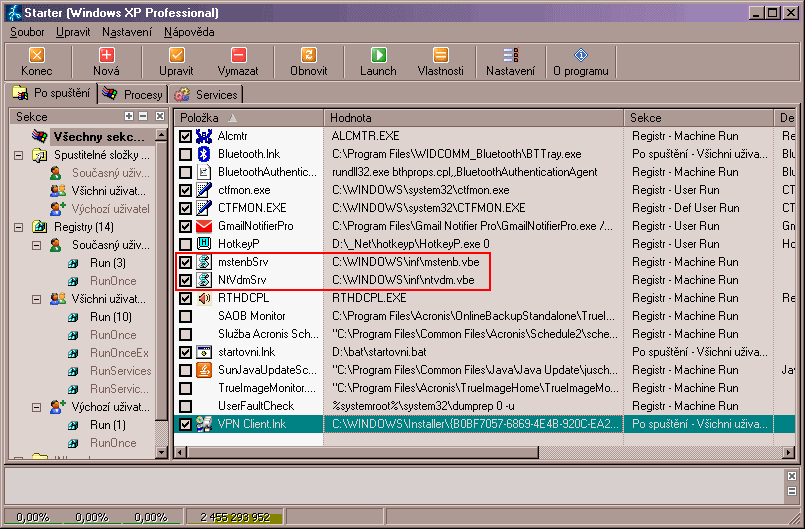Enable the SAOB Monitor checkbox
Image resolution: width=805 pixels, height=529 pixels.
point(185,316)
